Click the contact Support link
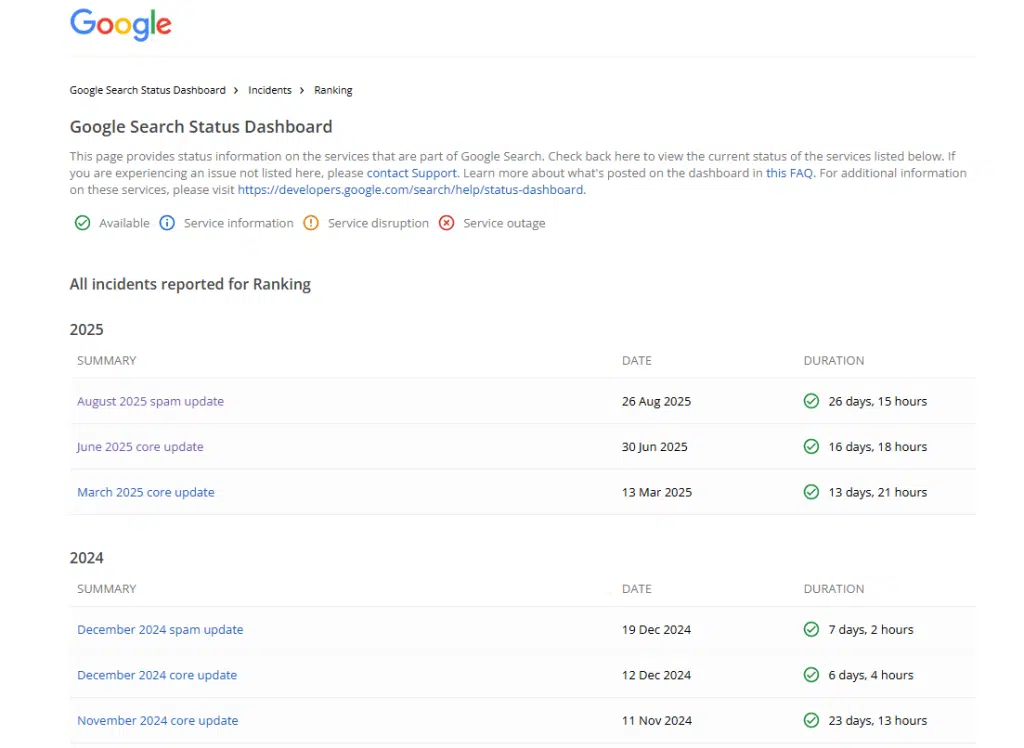Viewport: 1024px width, 748px height. coord(411,173)
